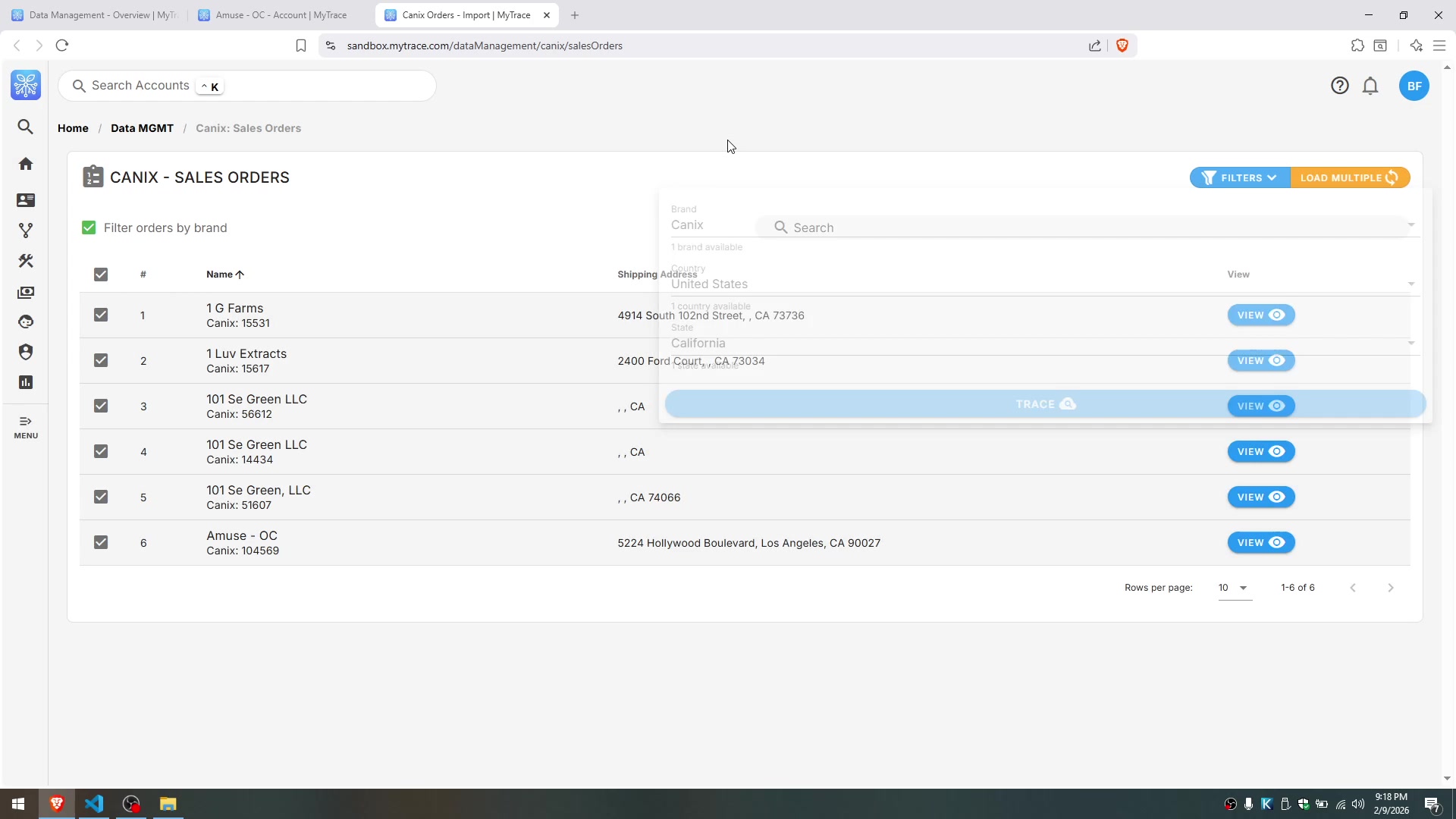Expand the sidebar MENU button
Screen dimensions: 1456x819
coord(26,427)
